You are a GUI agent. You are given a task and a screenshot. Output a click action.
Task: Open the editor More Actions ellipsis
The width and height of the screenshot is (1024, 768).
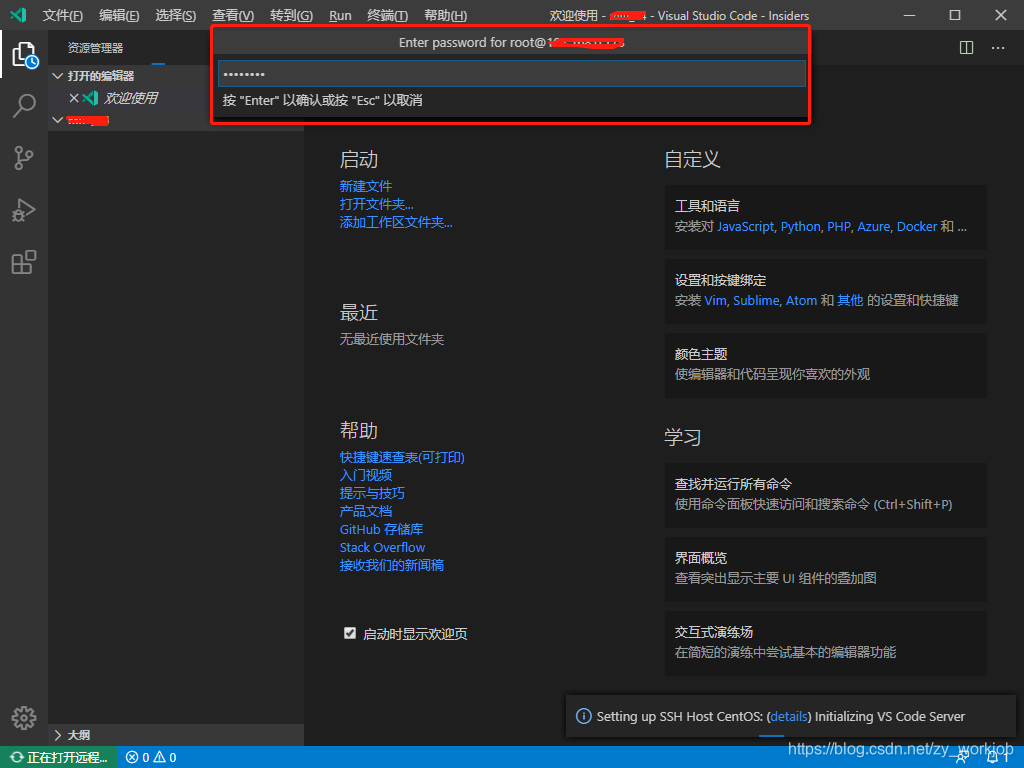tap(998, 48)
